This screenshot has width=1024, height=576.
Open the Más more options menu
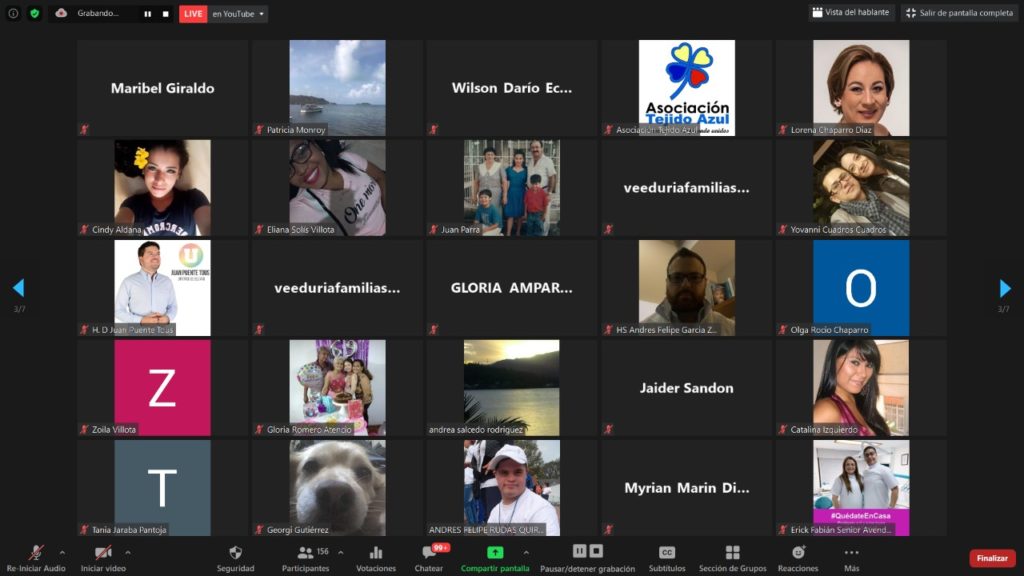[852, 559]
